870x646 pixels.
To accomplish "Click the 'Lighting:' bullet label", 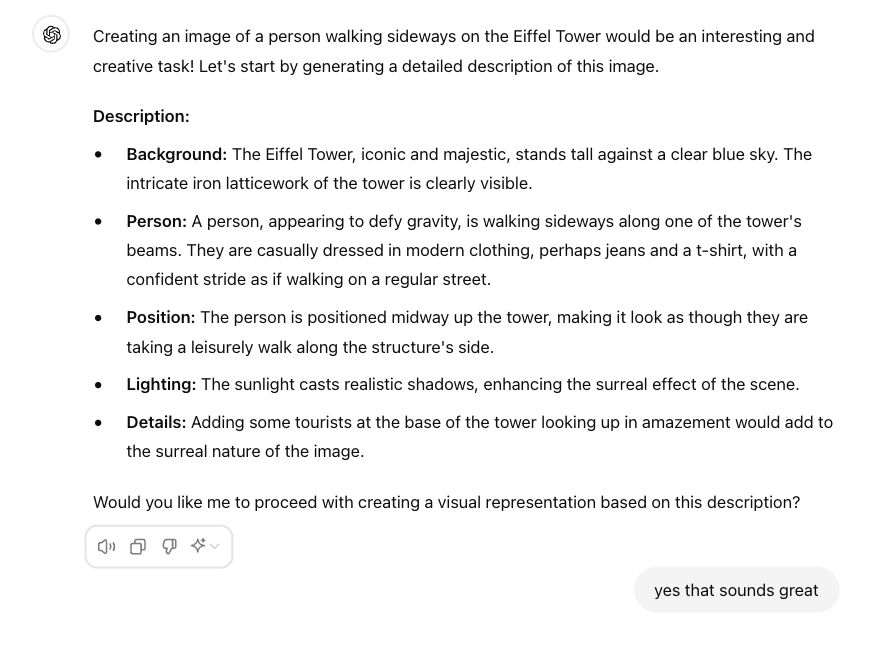I will pyautogui.click(x=161, y=384).
